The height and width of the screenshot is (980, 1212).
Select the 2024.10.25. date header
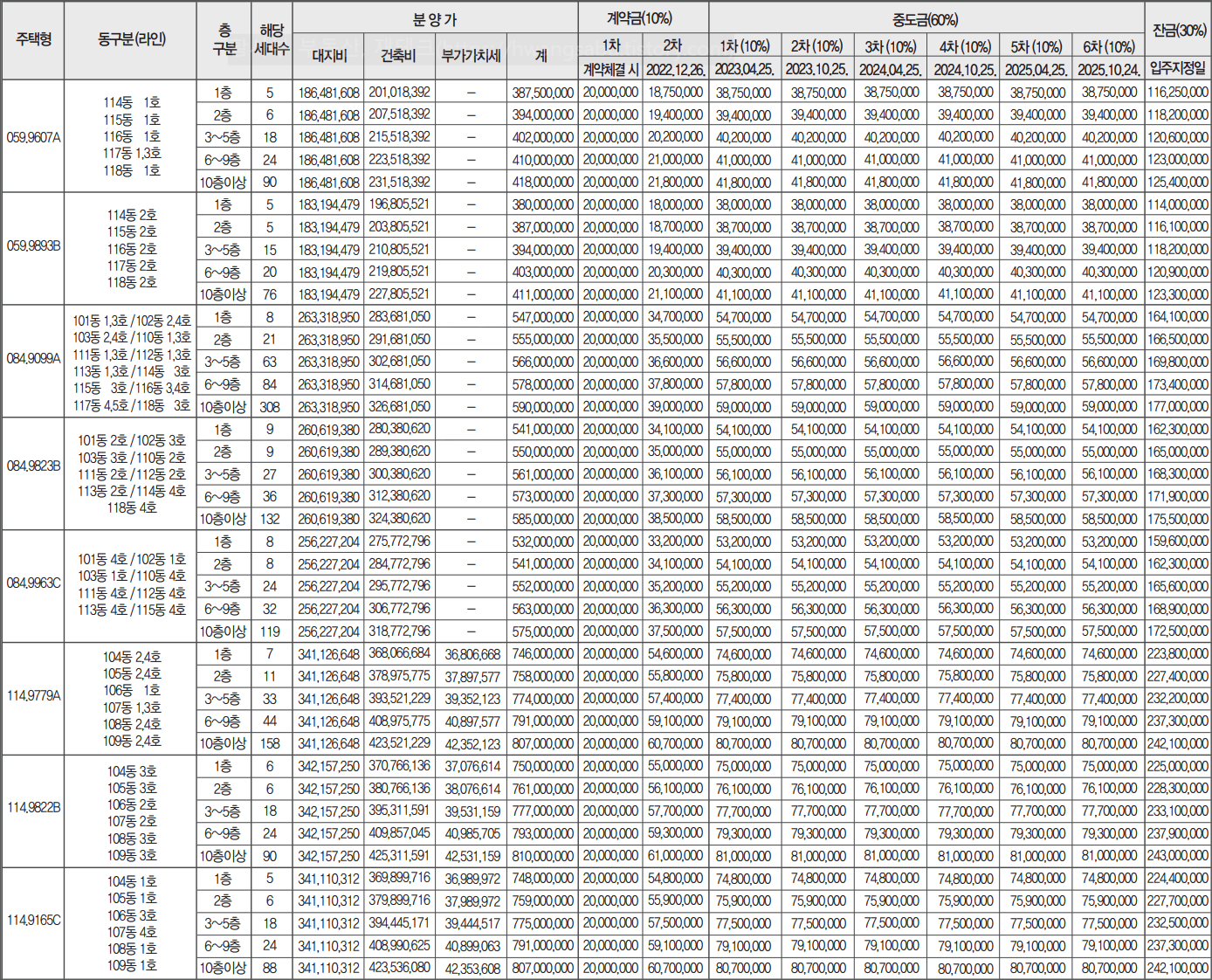(965, 69)
